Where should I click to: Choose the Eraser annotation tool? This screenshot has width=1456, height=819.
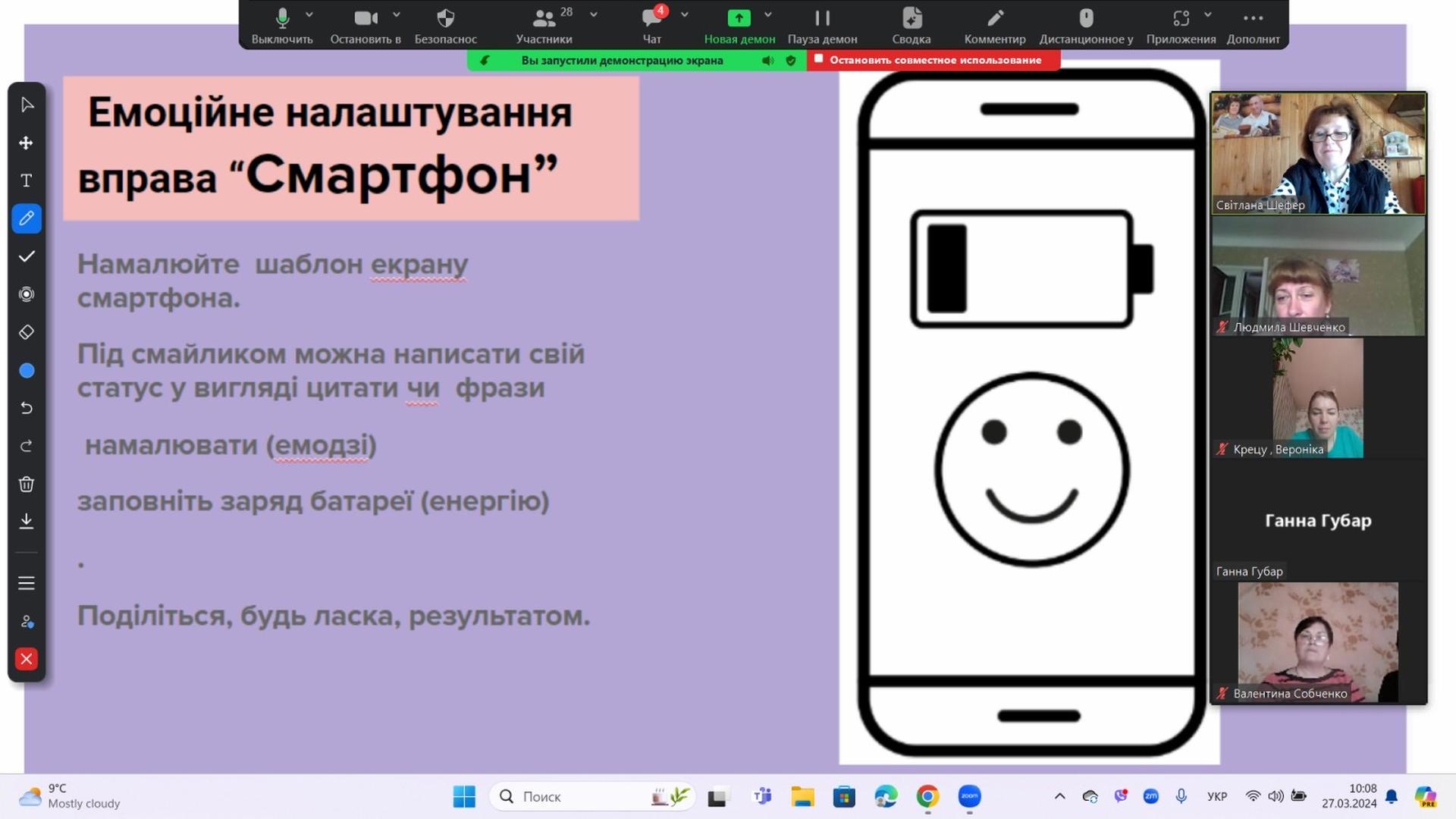(x=27, y=332)
